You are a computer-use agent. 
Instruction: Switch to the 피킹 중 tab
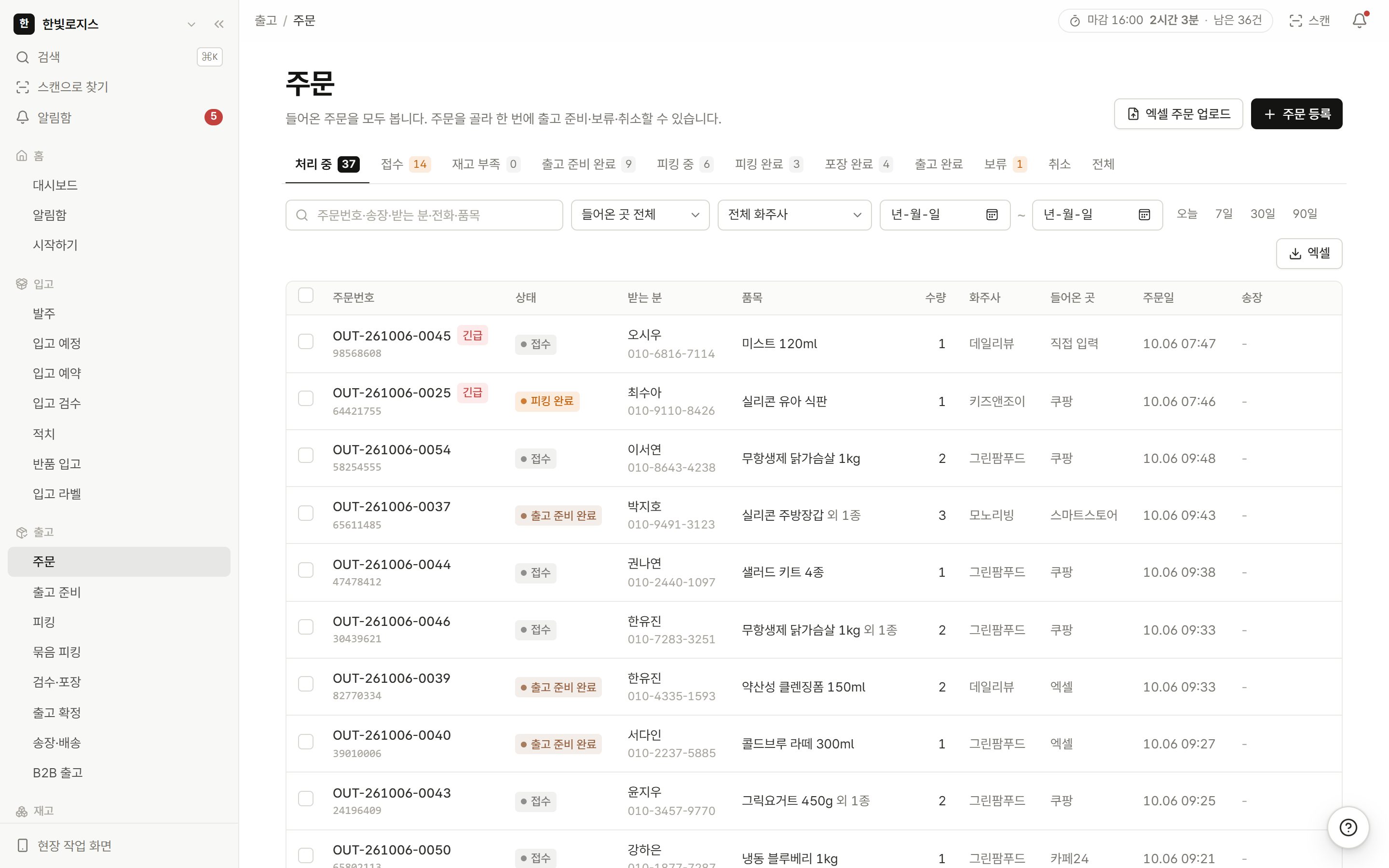[685, 164]
